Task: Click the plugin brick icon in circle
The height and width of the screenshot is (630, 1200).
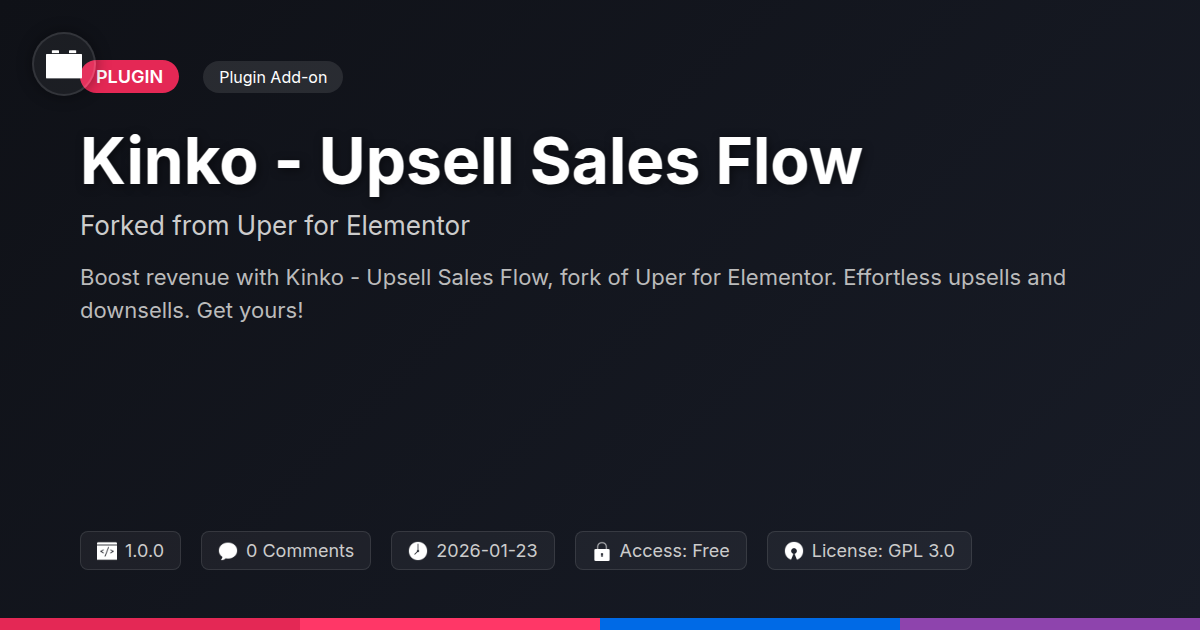Action: tap(64, 64)
